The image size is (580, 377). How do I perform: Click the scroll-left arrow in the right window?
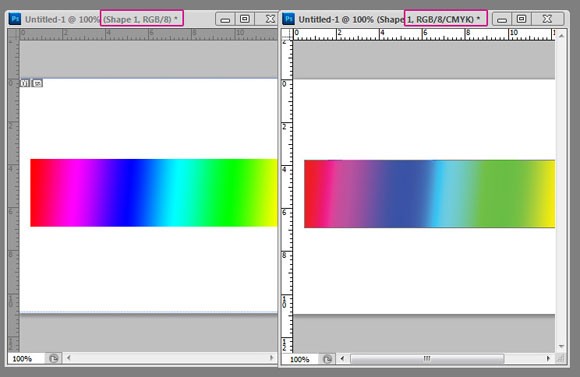(x=342, y=359)
